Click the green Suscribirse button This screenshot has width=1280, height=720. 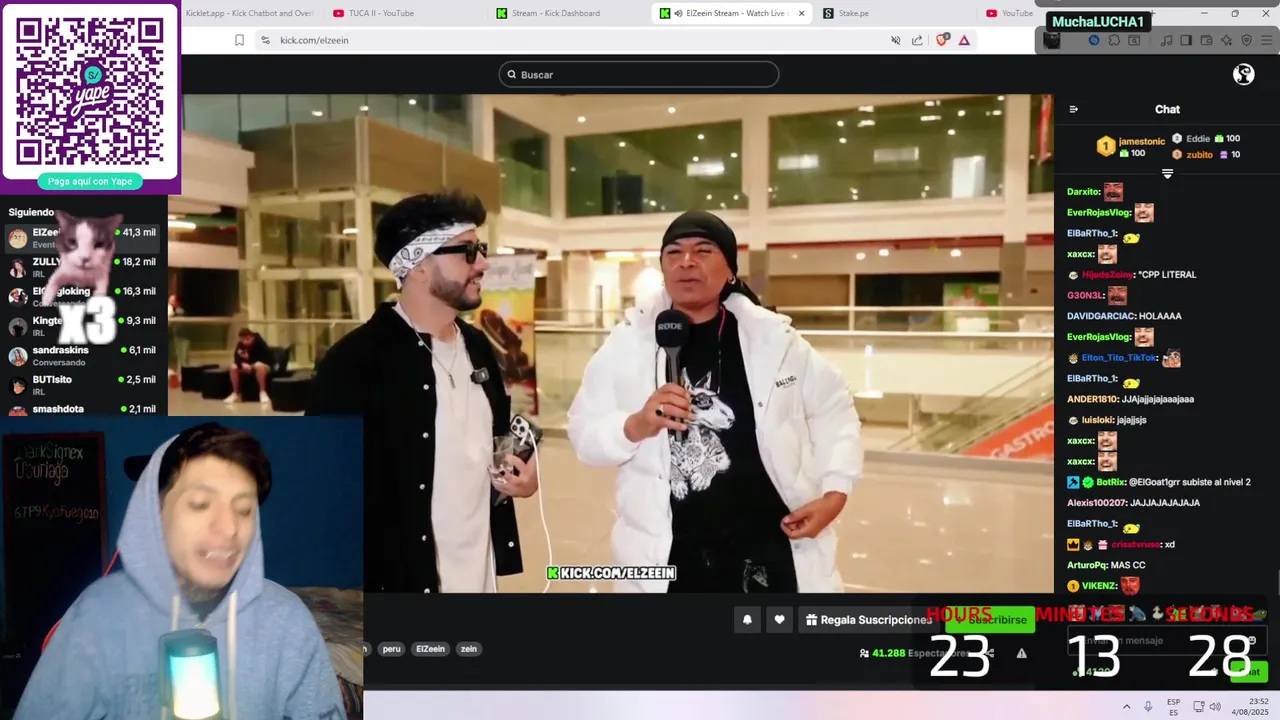(992, 620)
